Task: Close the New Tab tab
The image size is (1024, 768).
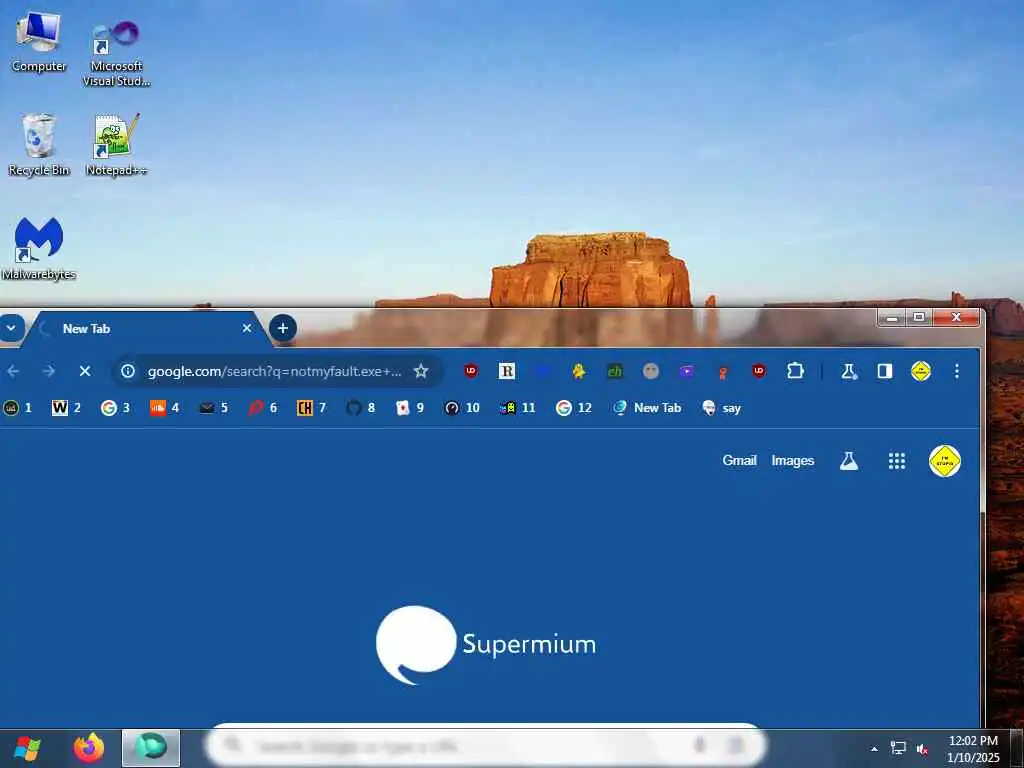Action: pyautogui.click(x=247, y=328)
